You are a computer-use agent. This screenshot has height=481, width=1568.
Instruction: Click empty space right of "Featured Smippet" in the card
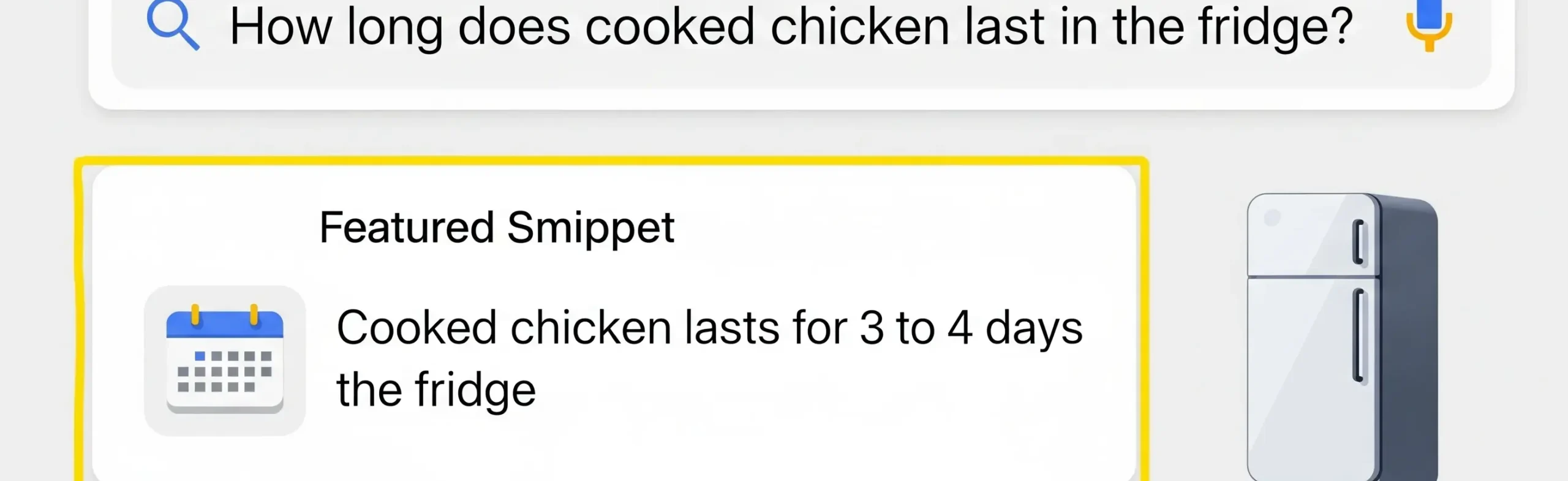888,228
